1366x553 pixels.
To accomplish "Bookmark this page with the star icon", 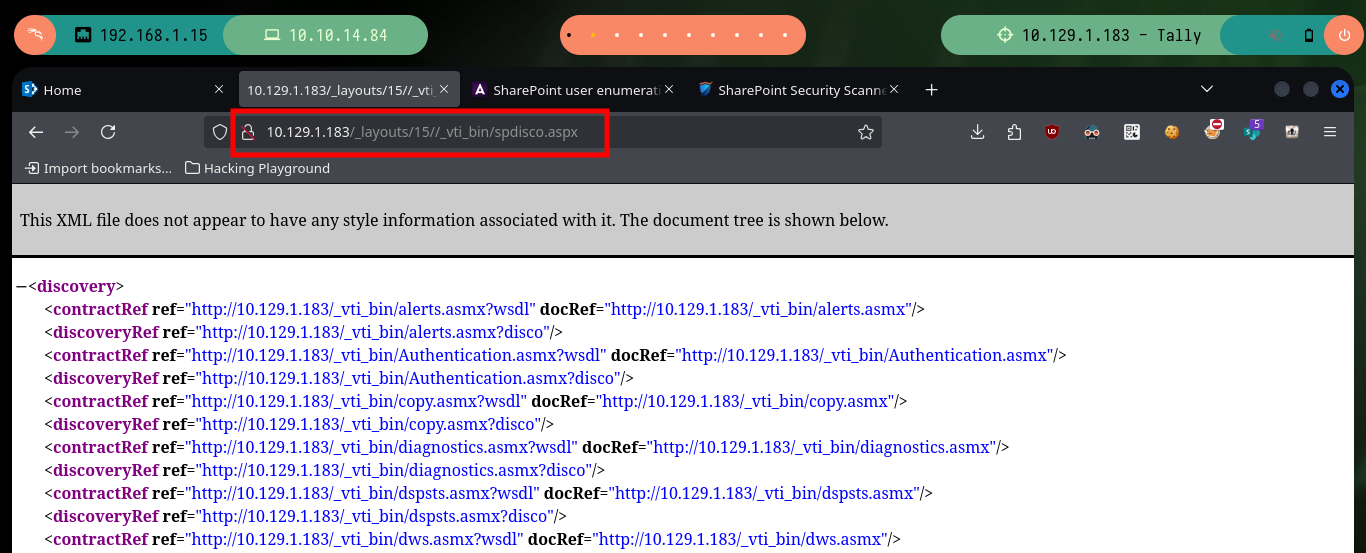I will pyautogui.click(x=866, y=132).
